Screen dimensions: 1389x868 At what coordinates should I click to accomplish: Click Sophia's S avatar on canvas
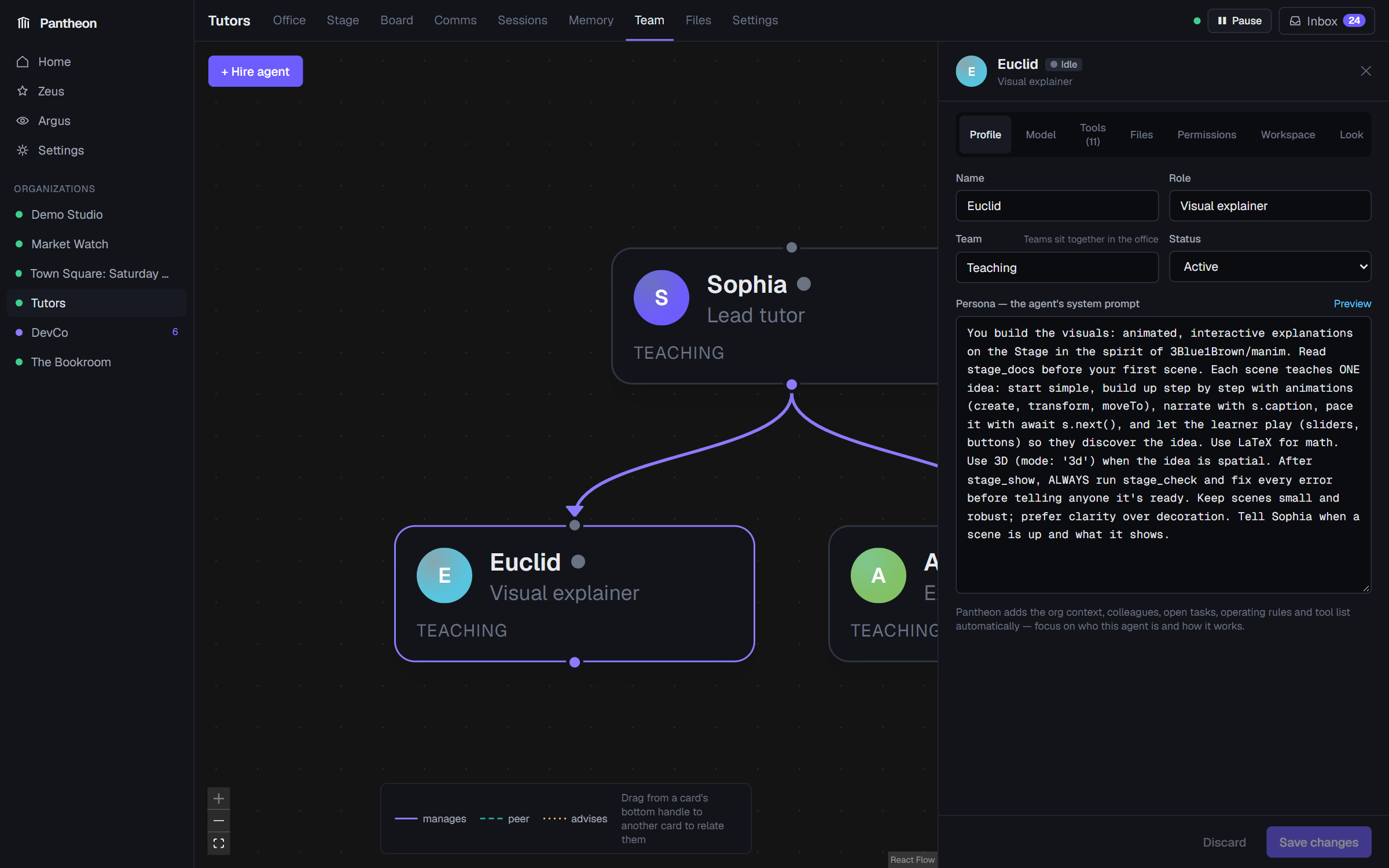click(661, 297)
